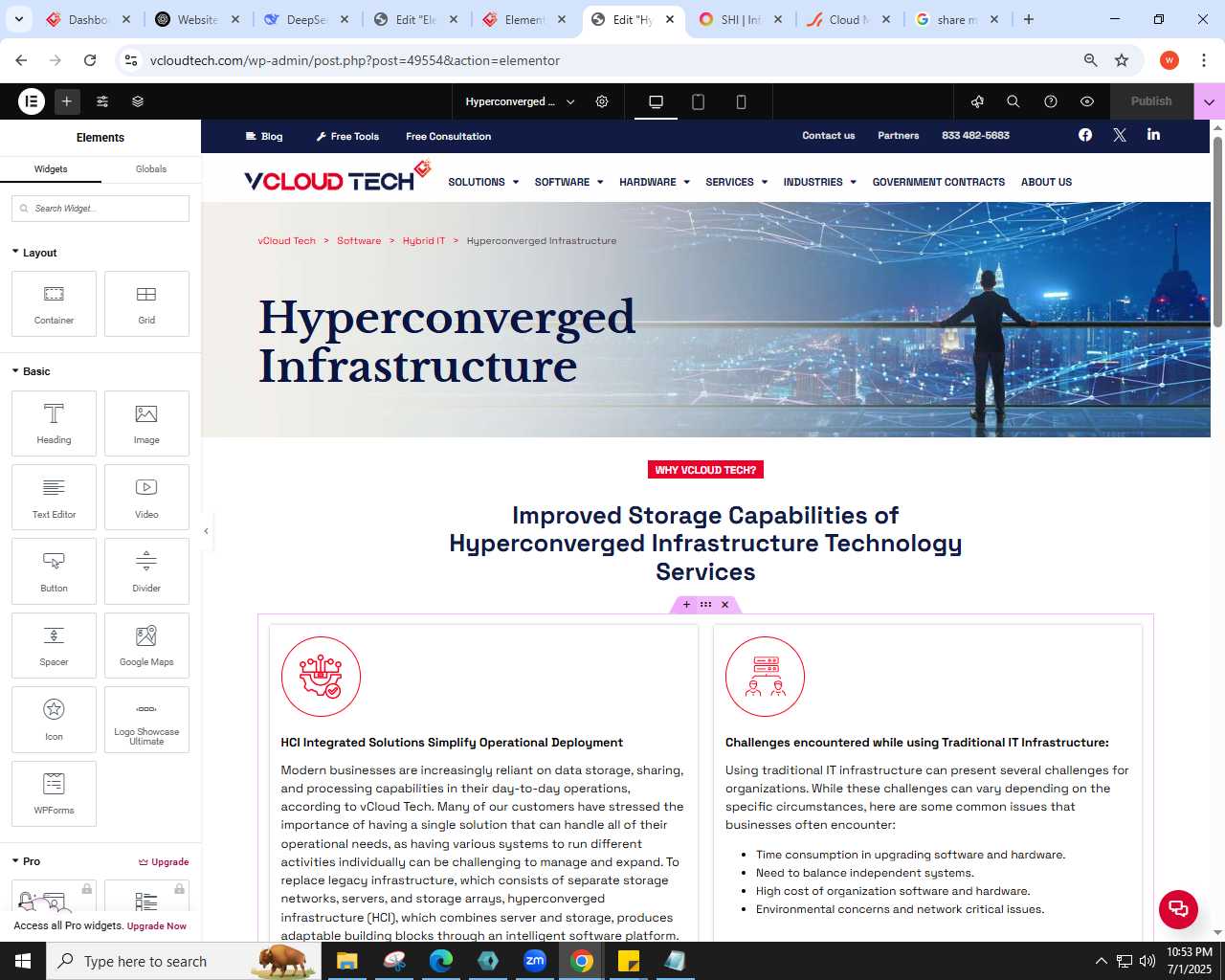The image size is (1225, 980).
Task: Click the Upgrade Now link
Action: coord(157,926)
